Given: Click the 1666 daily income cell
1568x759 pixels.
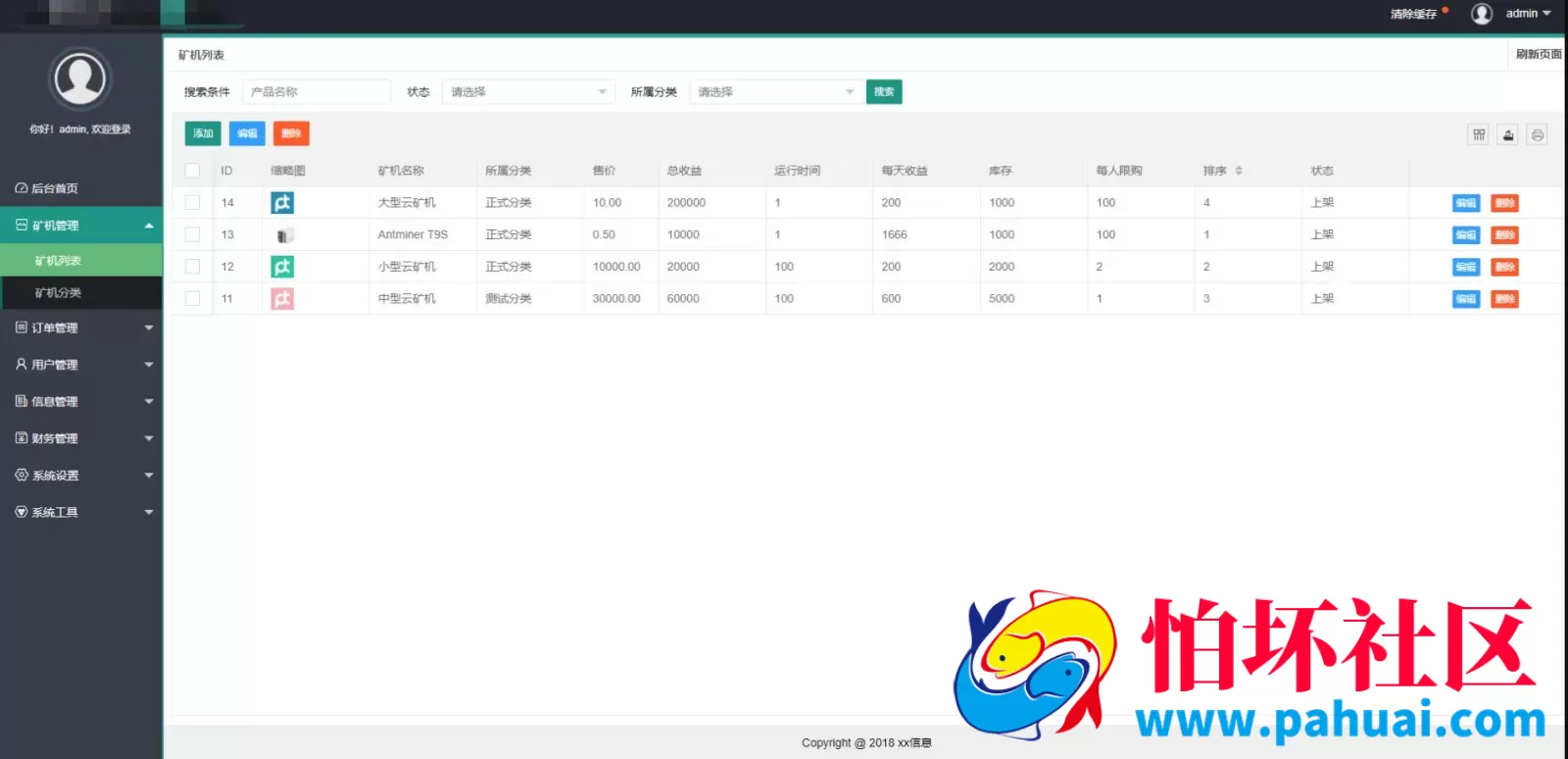Looking at the screenshot, I should click(x=895, y=235).
